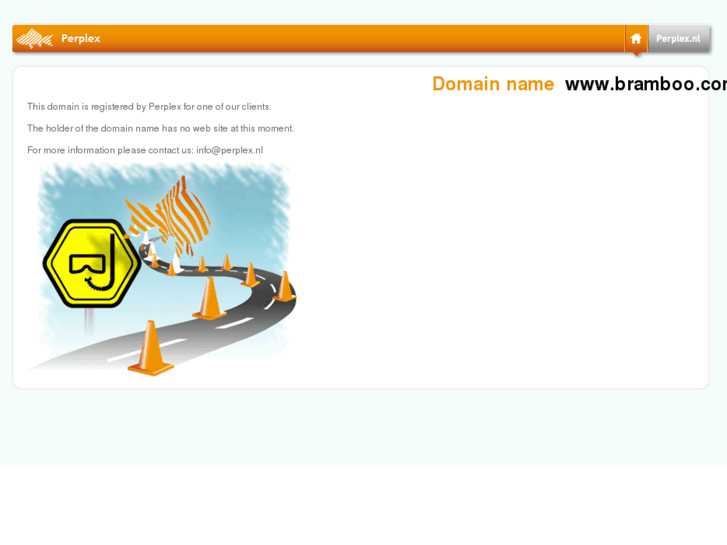Viewport: 727px width, 545px height.
Task: Open the Perplex.nl tab
Action: (678, 38)
